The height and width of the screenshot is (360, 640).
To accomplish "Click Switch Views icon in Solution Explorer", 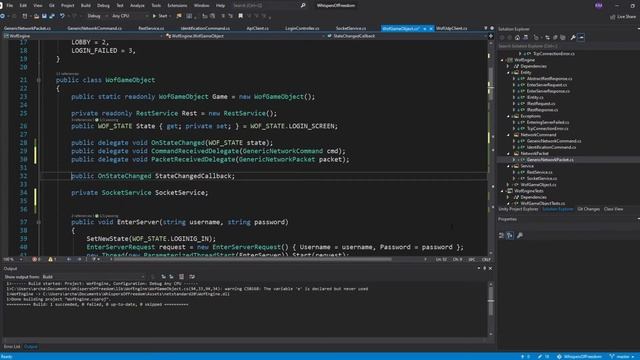I will point(525,38).
